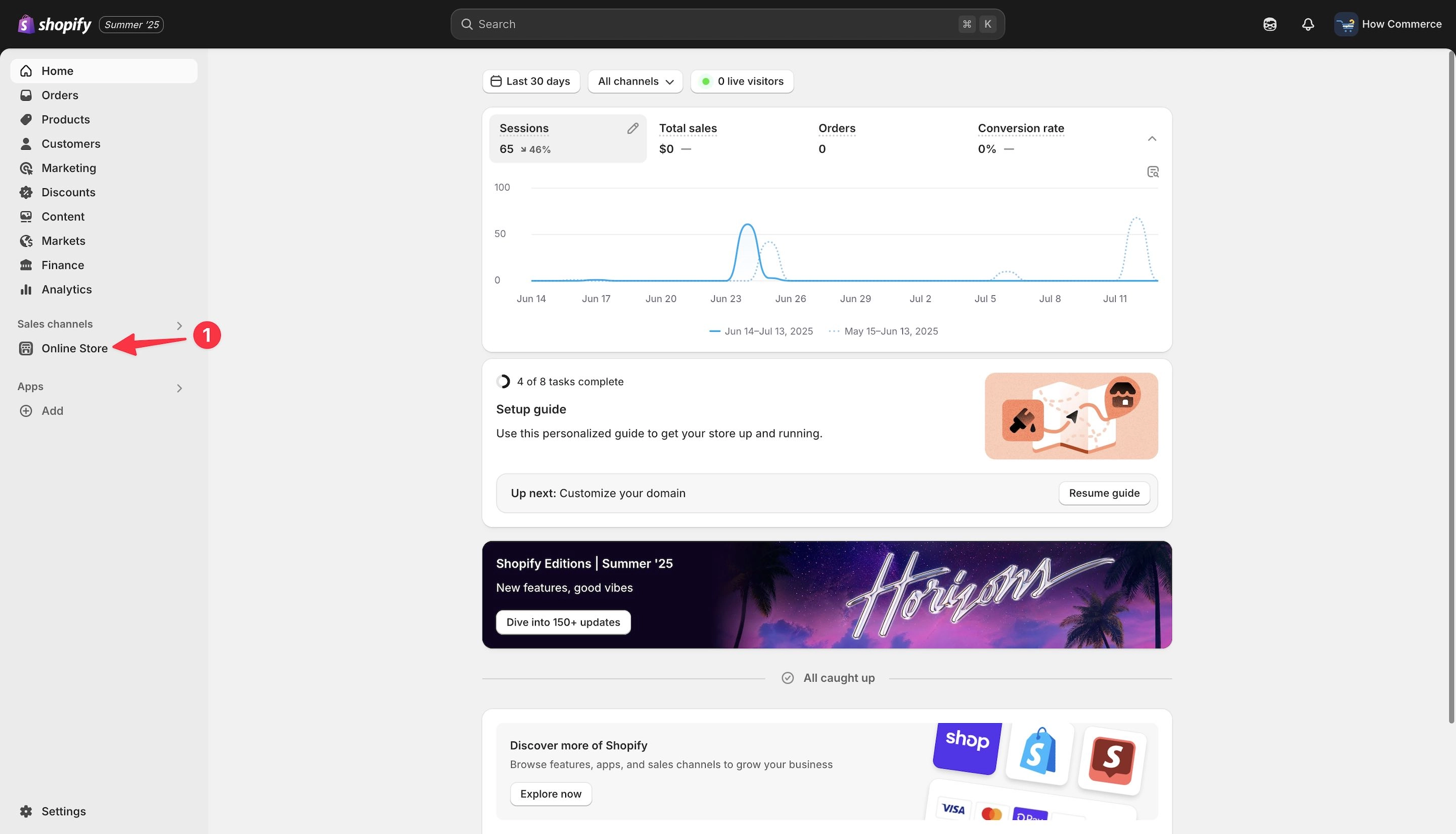Click the Products tag icon
The width and height of the screenshot is (1456, 834).
coord(26,119)
